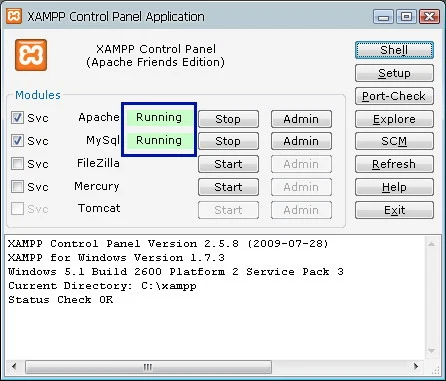
Task: Exit the XAMPP Control Panel
Action: click(394, 210)
